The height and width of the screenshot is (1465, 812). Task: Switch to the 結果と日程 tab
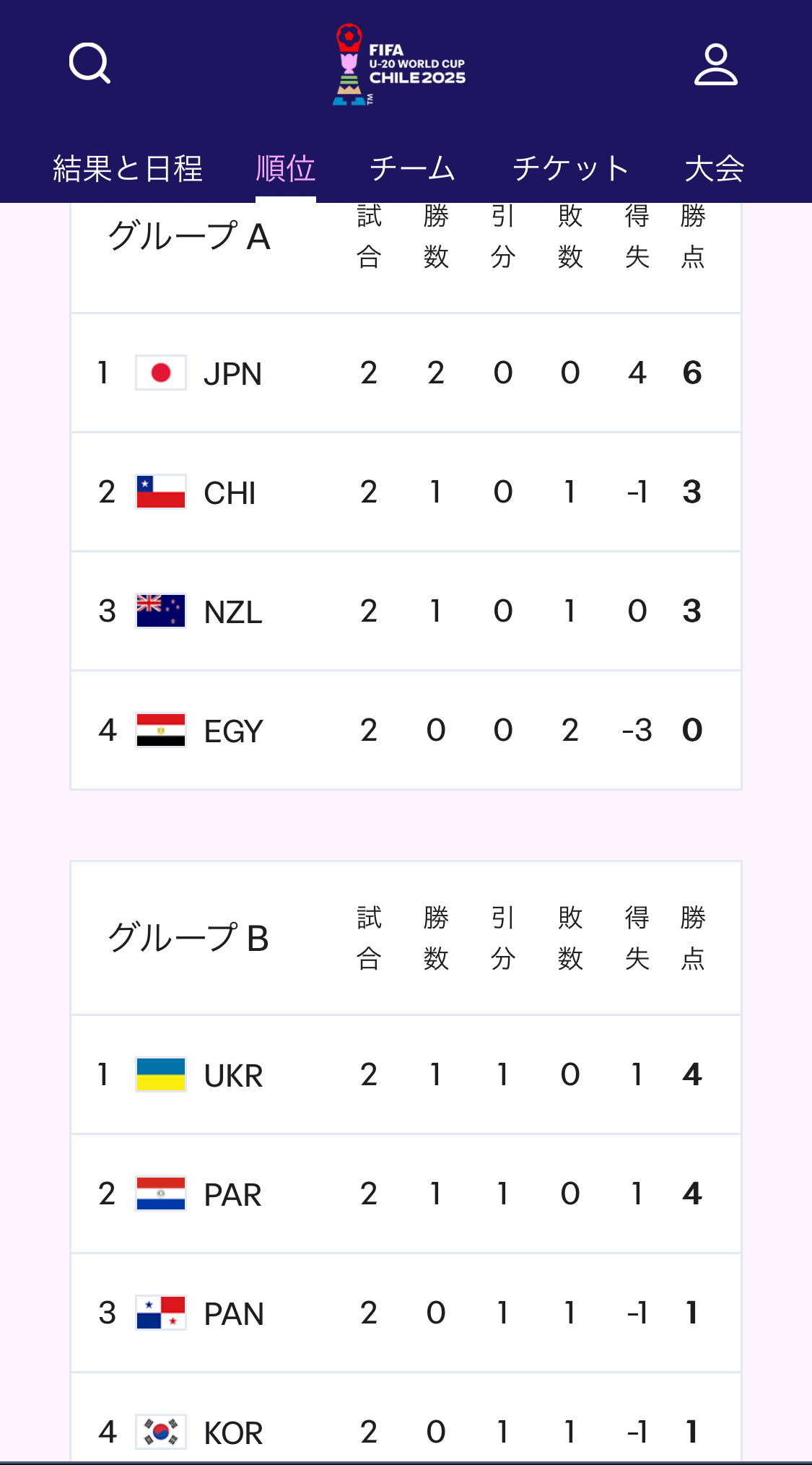coord(128,169)
